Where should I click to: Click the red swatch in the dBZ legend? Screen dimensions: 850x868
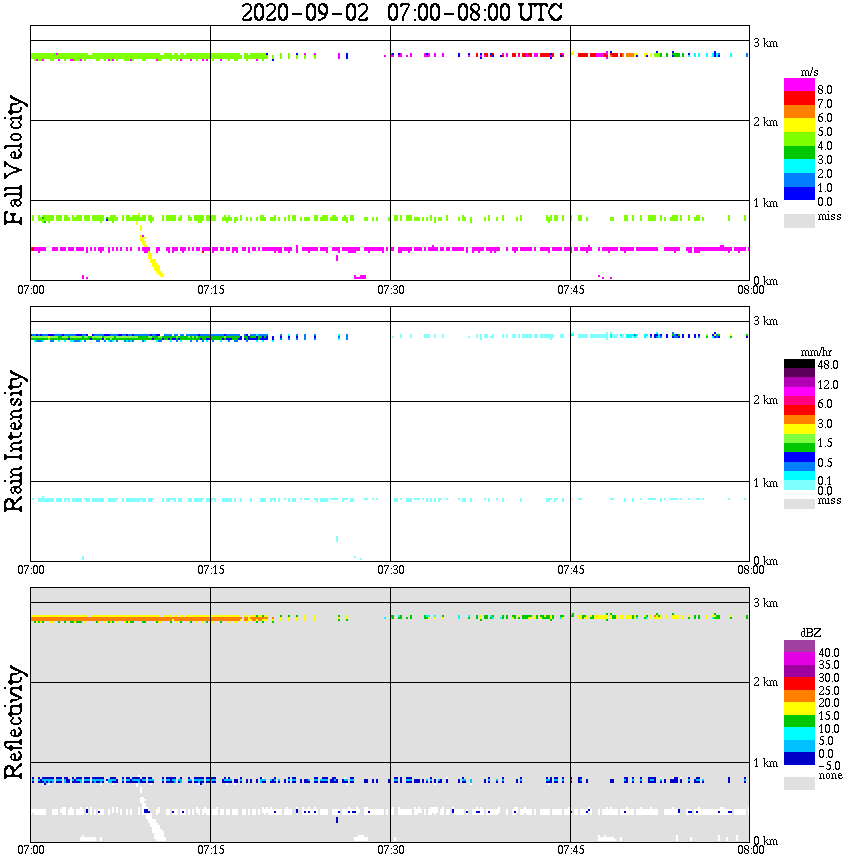pos(799,683)
